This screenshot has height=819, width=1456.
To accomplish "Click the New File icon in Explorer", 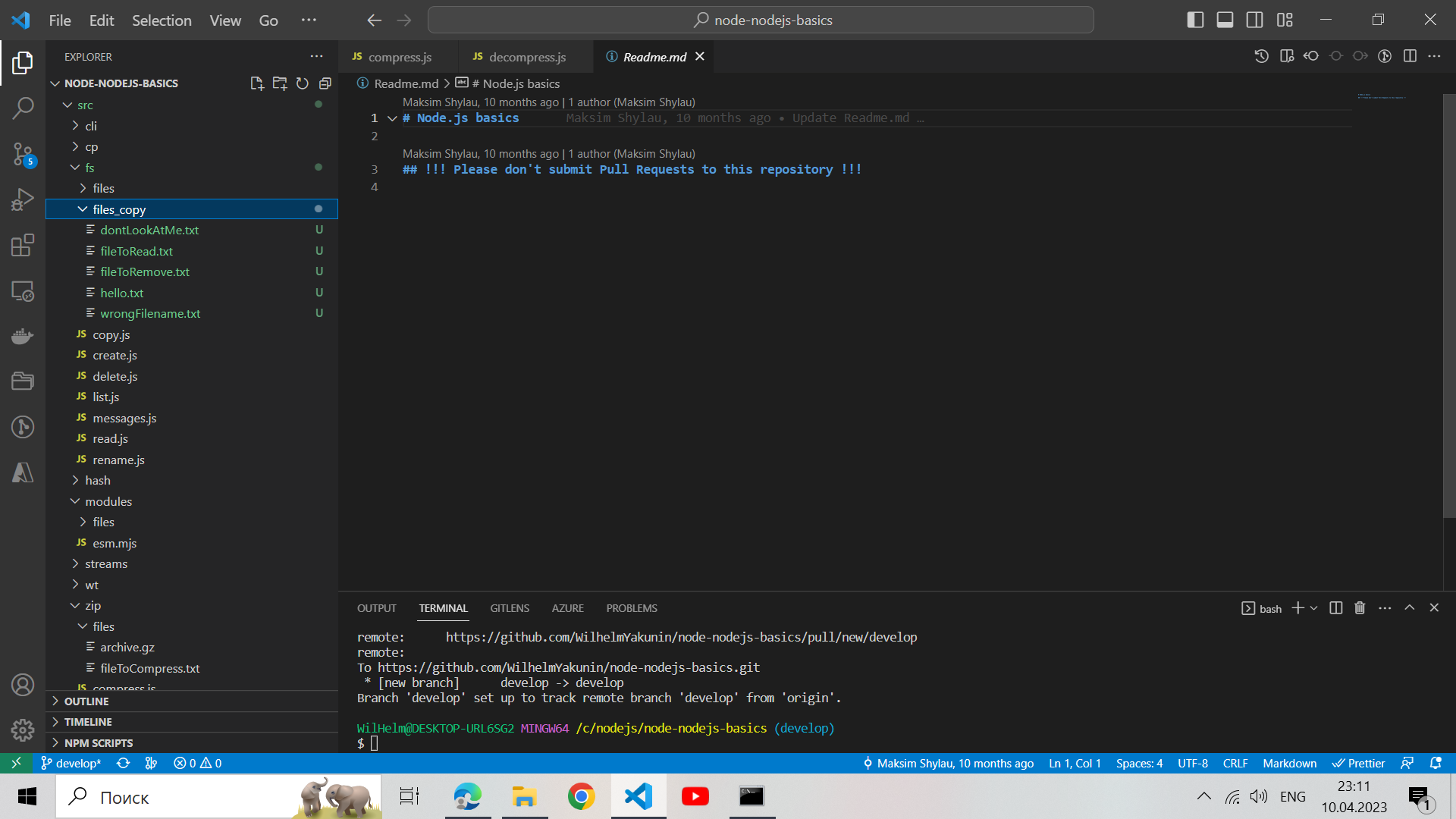I will 256,83.
